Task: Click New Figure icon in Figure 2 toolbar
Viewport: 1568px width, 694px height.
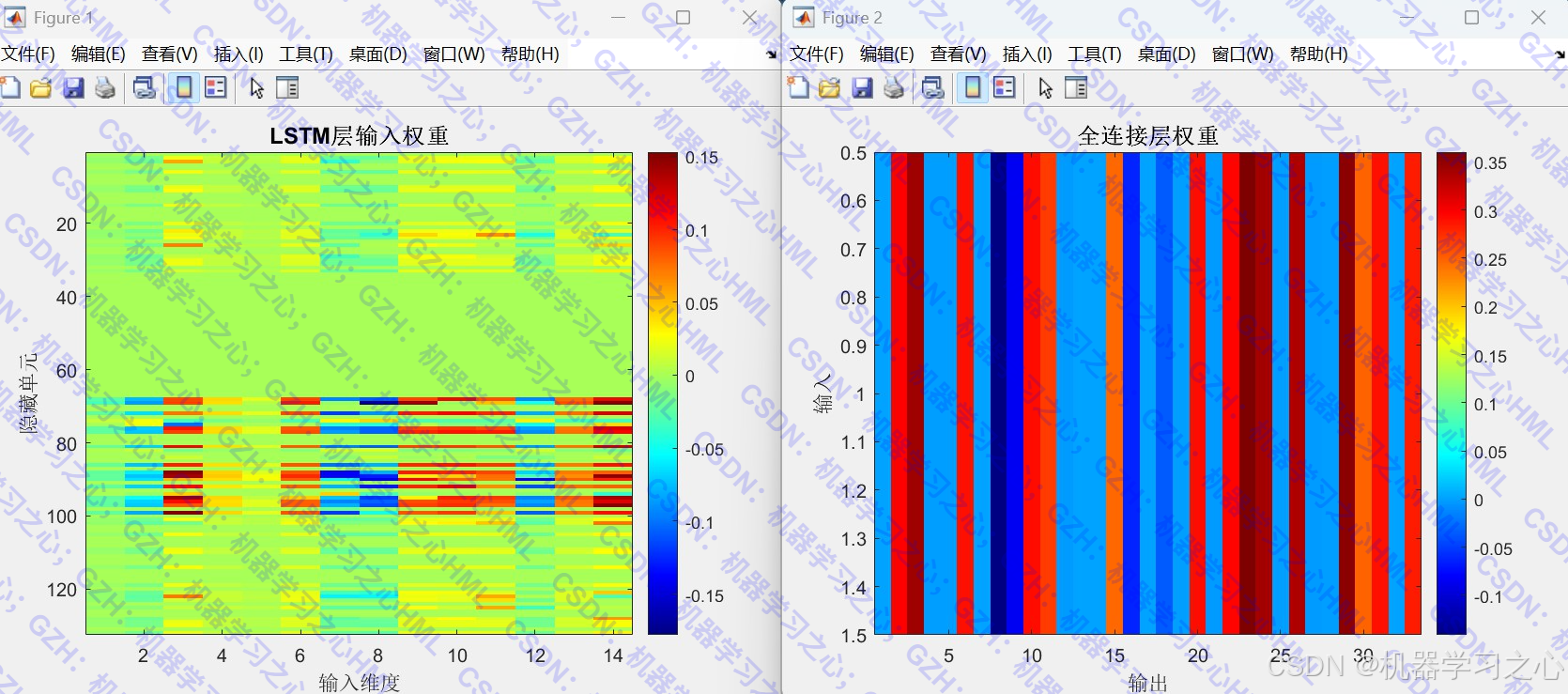Action: point(798,88)
